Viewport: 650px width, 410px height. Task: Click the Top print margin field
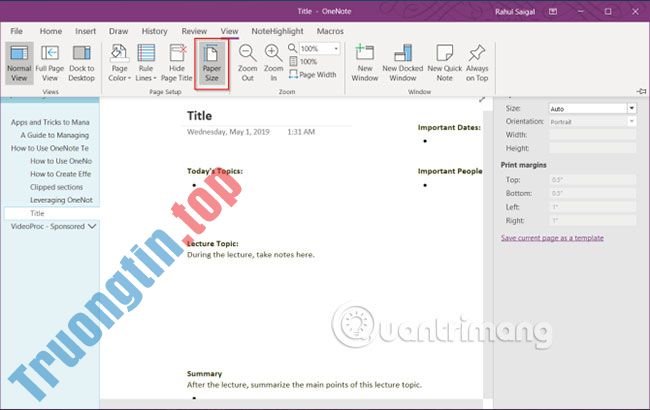click(592, 180)
